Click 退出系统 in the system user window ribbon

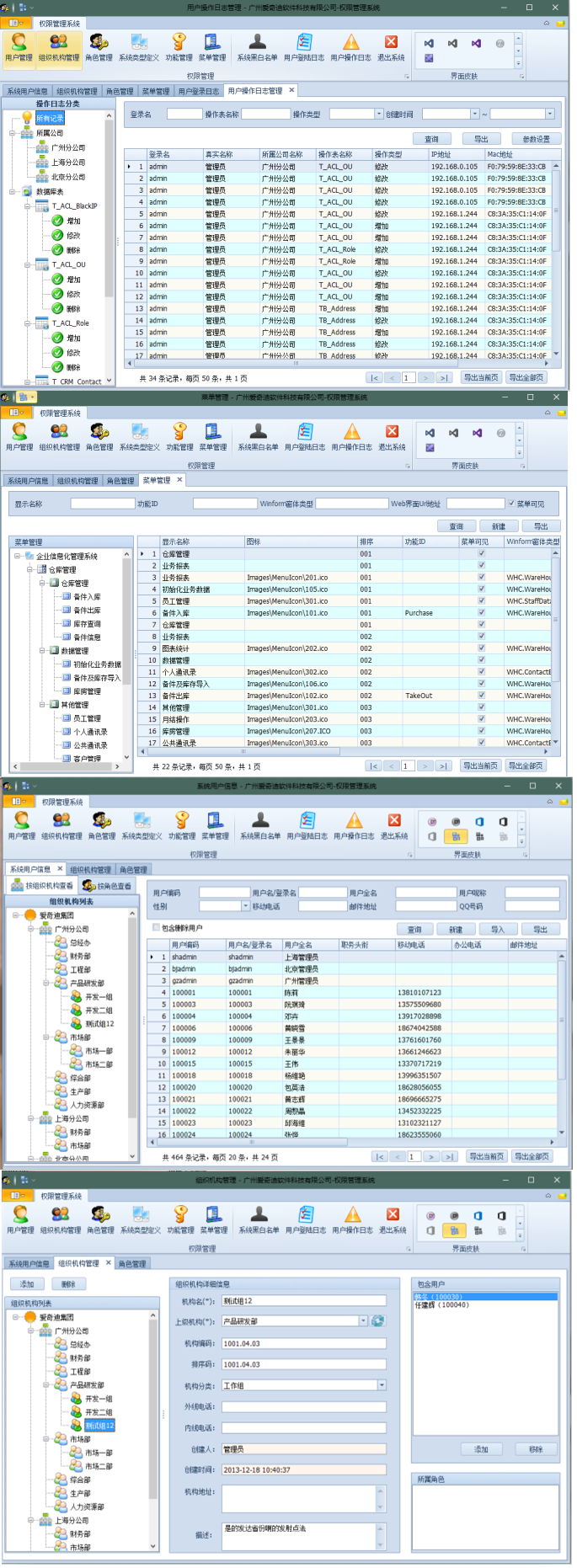point(394,827)
